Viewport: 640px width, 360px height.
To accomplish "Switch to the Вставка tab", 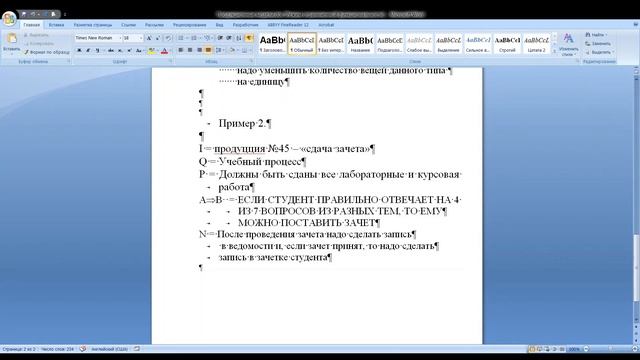I will click(x=56, y=25).
